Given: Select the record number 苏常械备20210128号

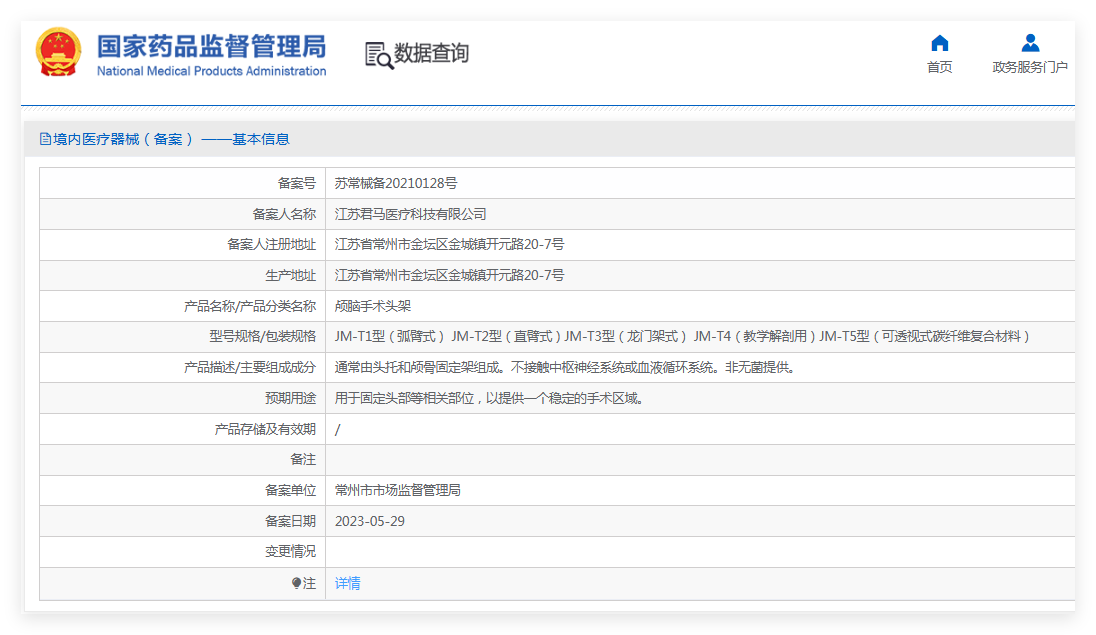Looking at the screenshot, I should pos(395,183).
